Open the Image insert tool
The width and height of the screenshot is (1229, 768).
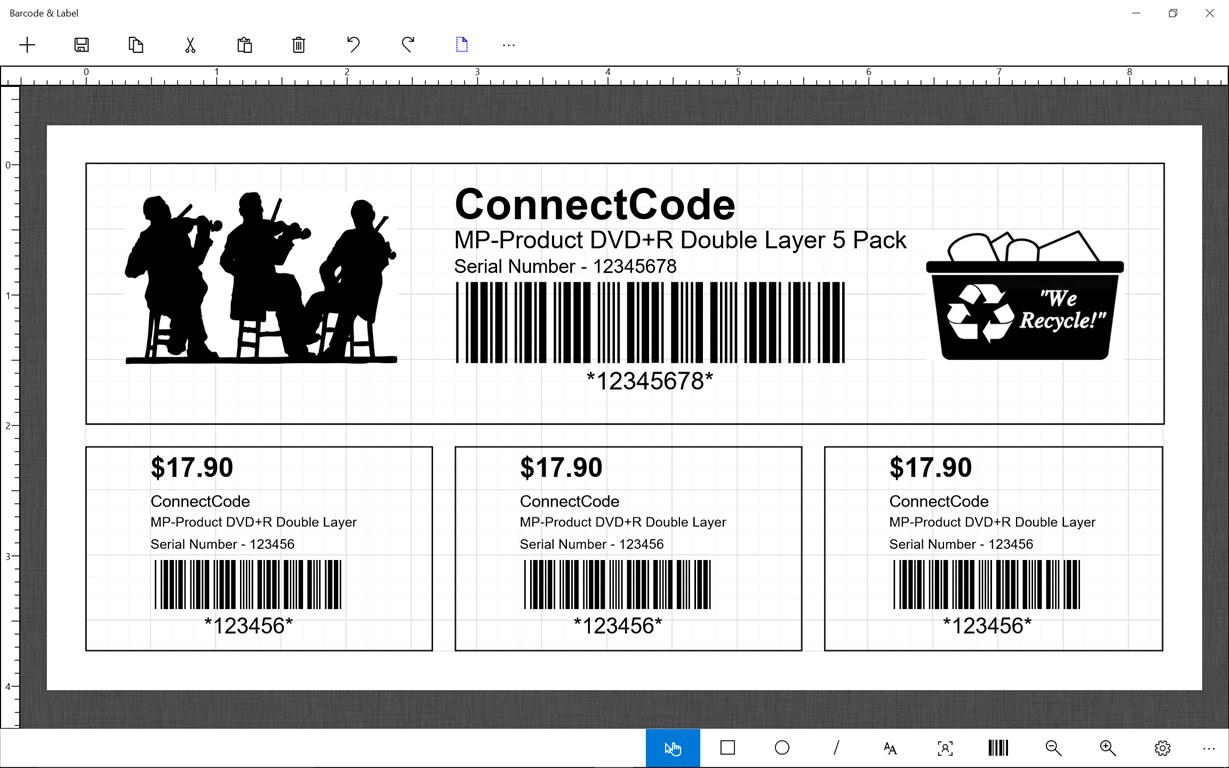[944, 747]
